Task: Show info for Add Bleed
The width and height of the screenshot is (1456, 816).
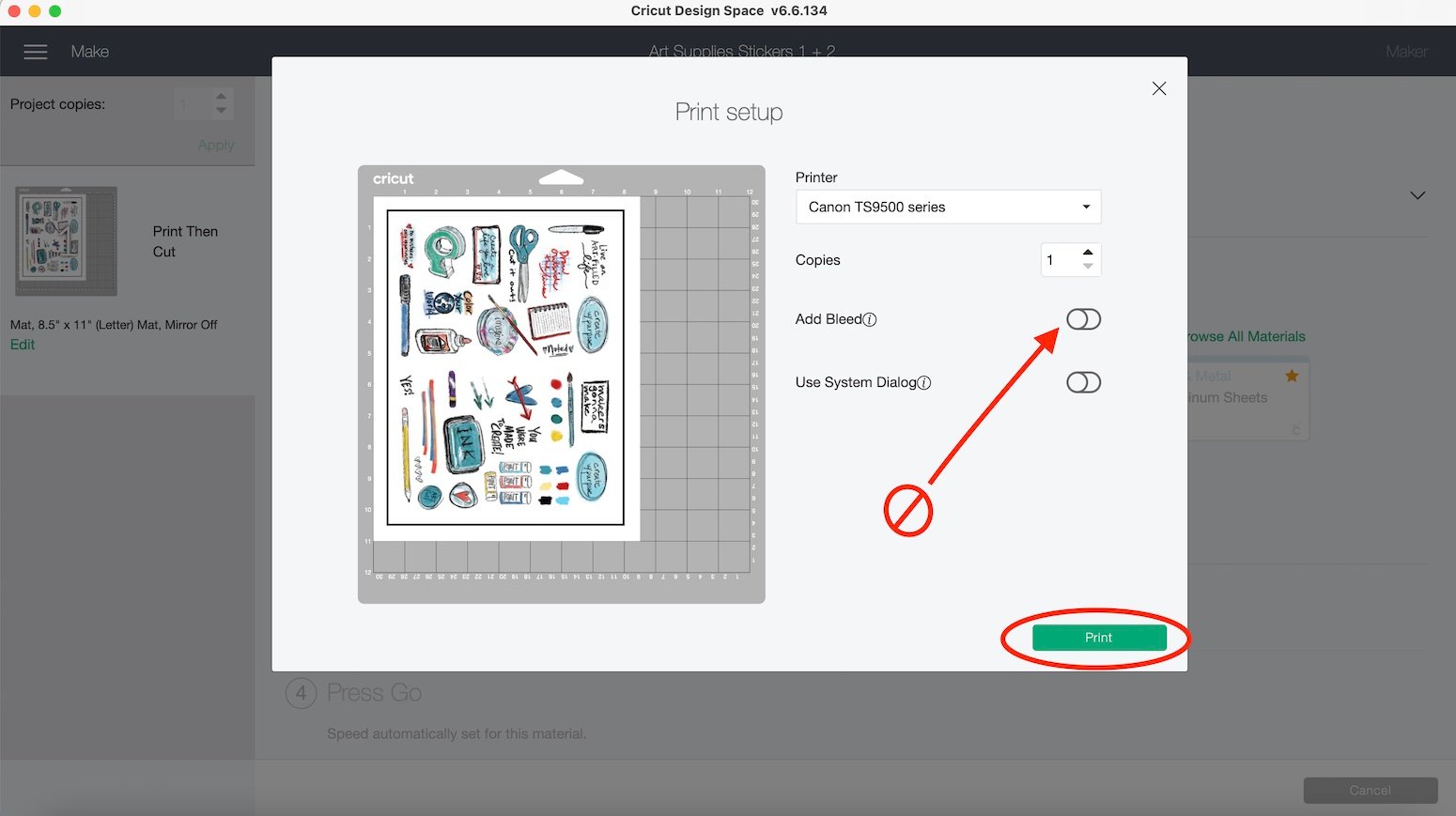Action: coord(870,319)
